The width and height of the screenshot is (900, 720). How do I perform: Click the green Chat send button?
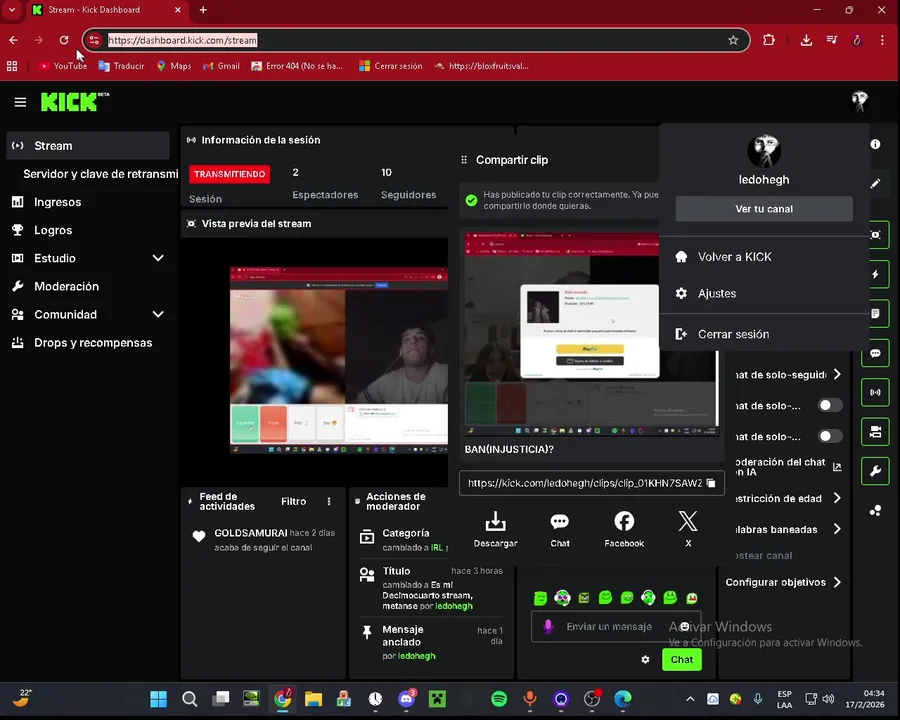(681, 660)
